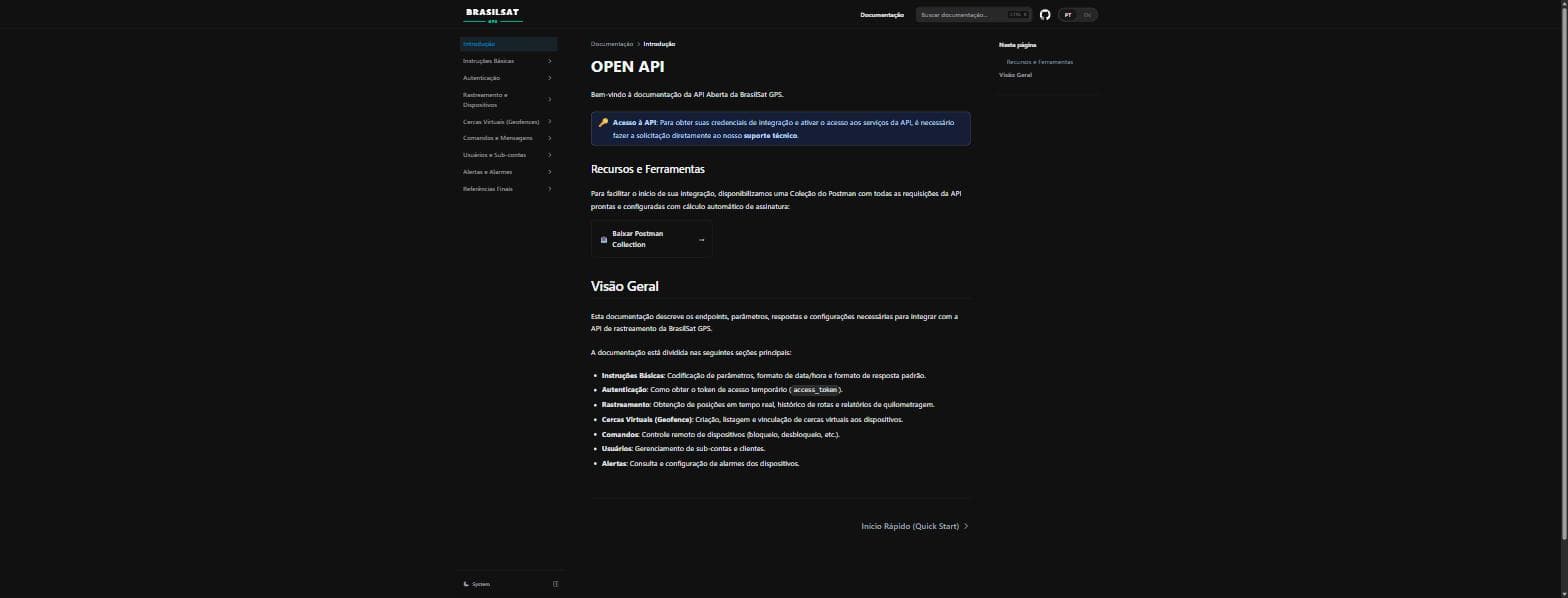The width and height of the screenshot is (1568, 598).
Task: Follow the suporte técnico link
Action: coord(770,135)
